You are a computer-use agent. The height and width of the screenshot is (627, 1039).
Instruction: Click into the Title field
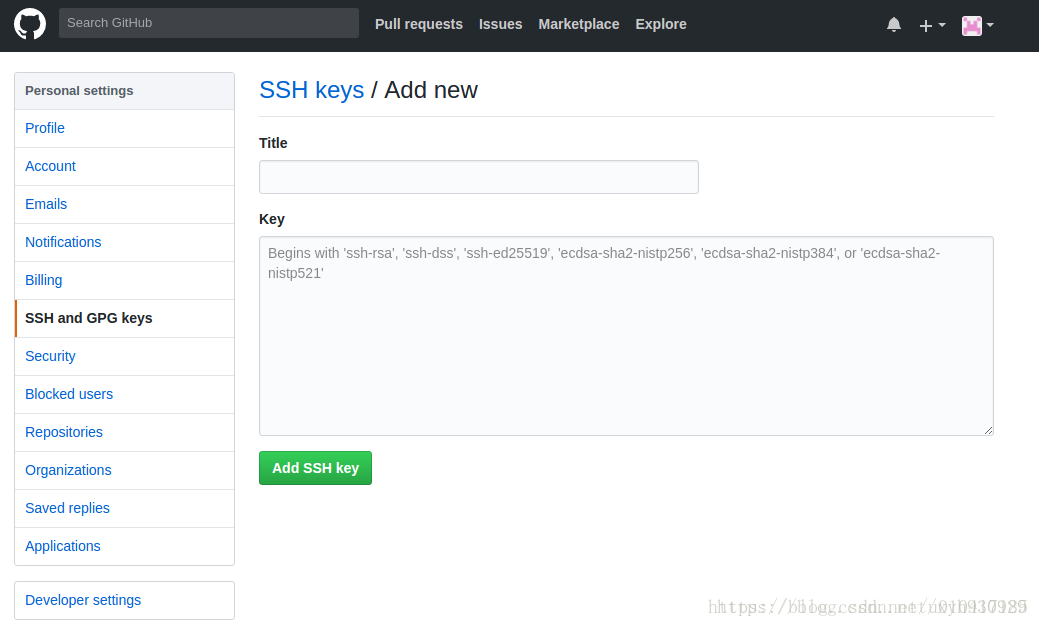pyautogui.click(x=478, y=177)
